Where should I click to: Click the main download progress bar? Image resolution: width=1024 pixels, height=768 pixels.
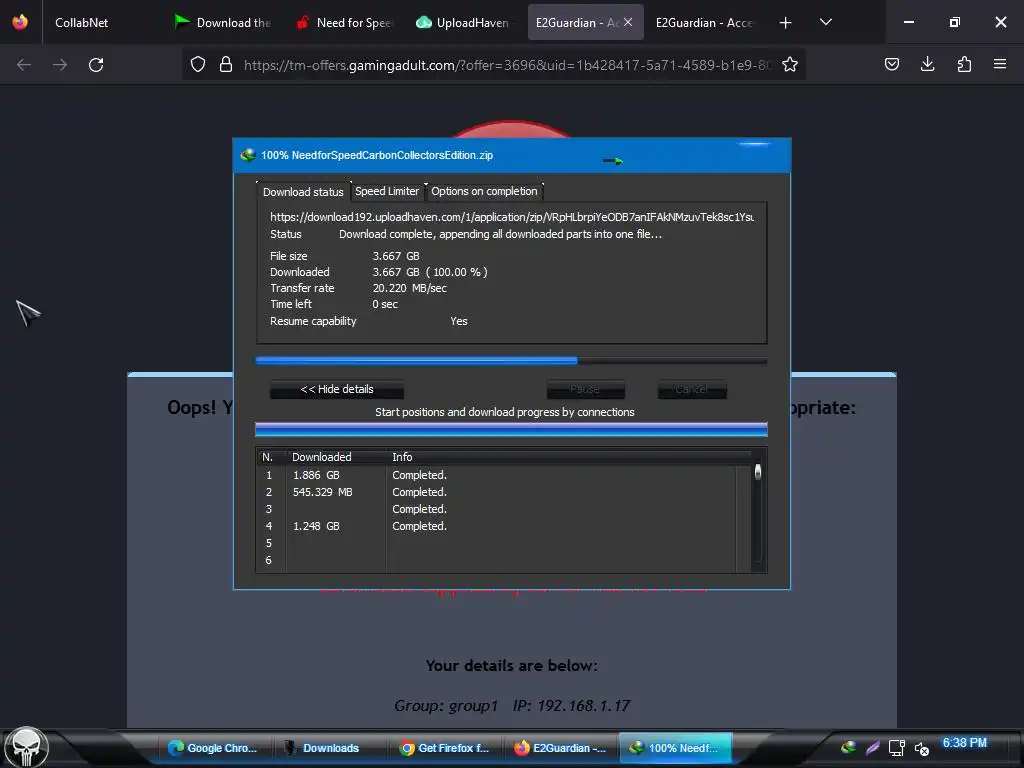click(511, 360)
